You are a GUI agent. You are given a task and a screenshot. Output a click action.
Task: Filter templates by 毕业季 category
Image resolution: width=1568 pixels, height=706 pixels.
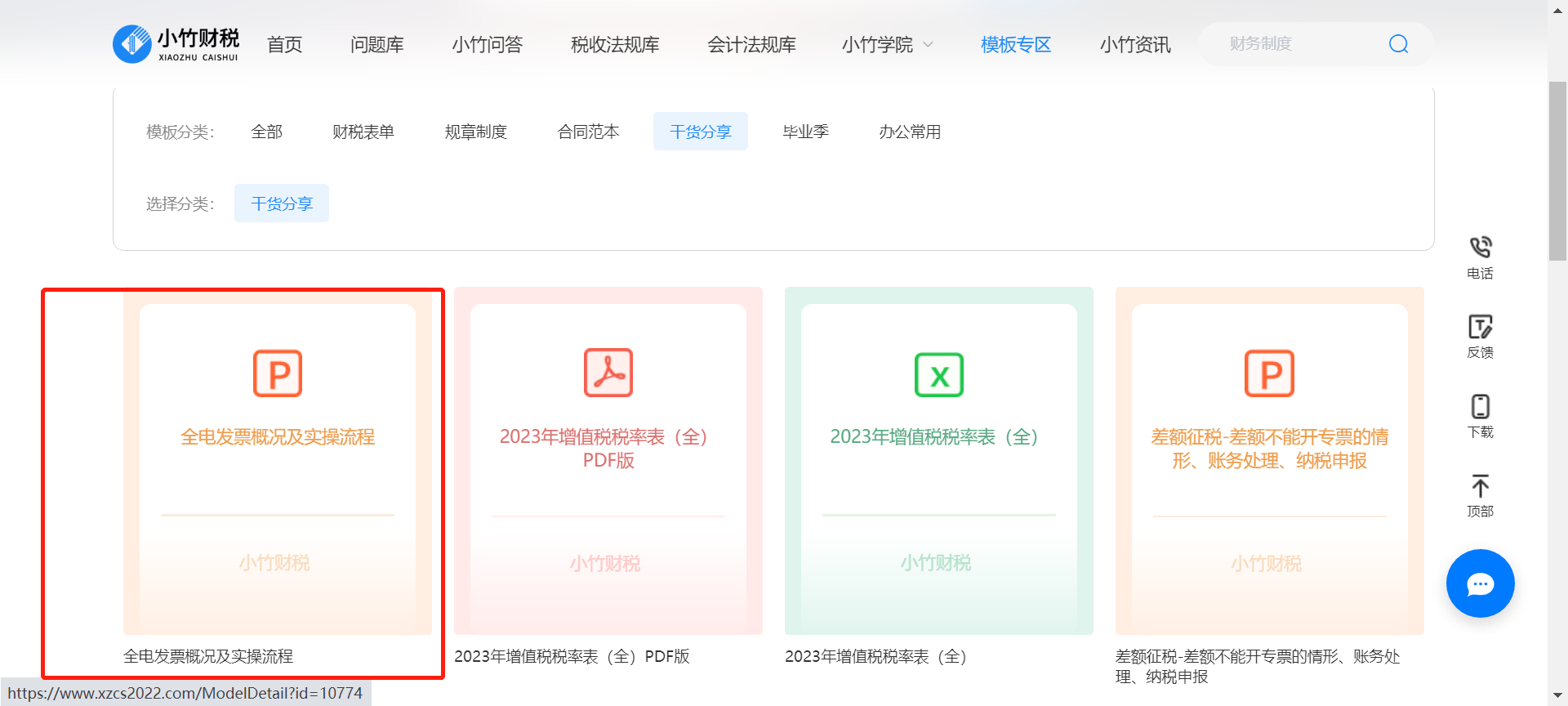tap(805, 132)
